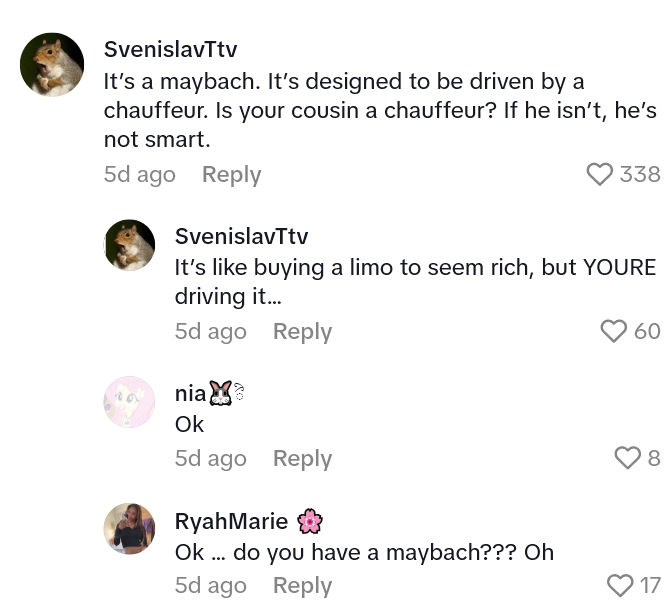
Task: Reply to the maybach chauffeur comment
Action: point(231,174)
